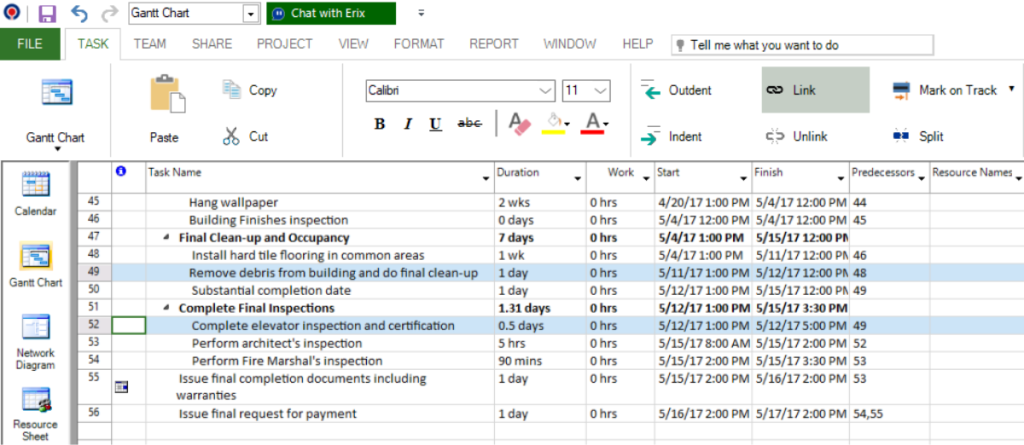
Task: Click the Mark on Track icon
Action: (901, 90)
